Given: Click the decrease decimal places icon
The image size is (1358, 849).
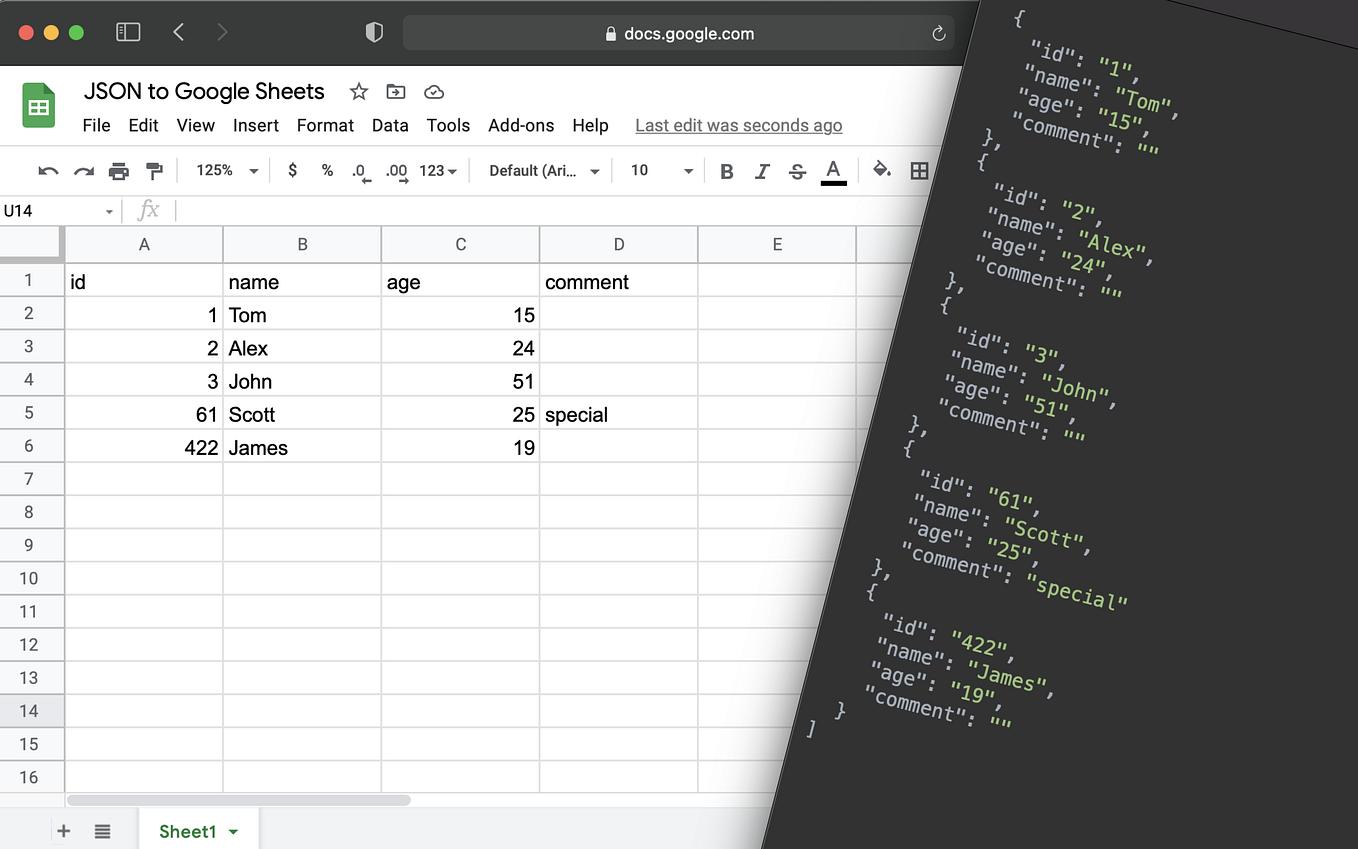Looking at the screenshot, I should [360, 170].
